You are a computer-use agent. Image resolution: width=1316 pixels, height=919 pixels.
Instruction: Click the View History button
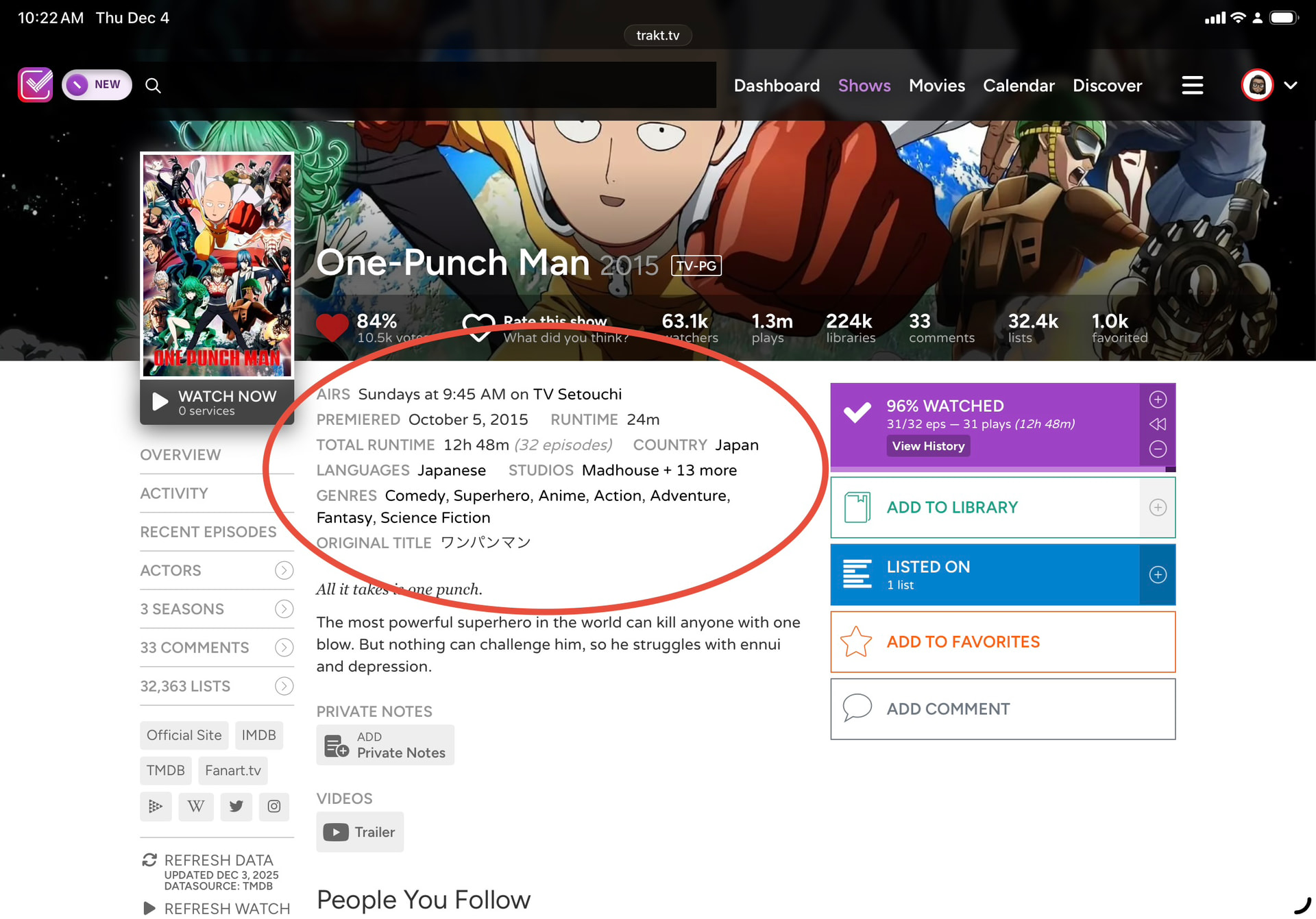928,445
